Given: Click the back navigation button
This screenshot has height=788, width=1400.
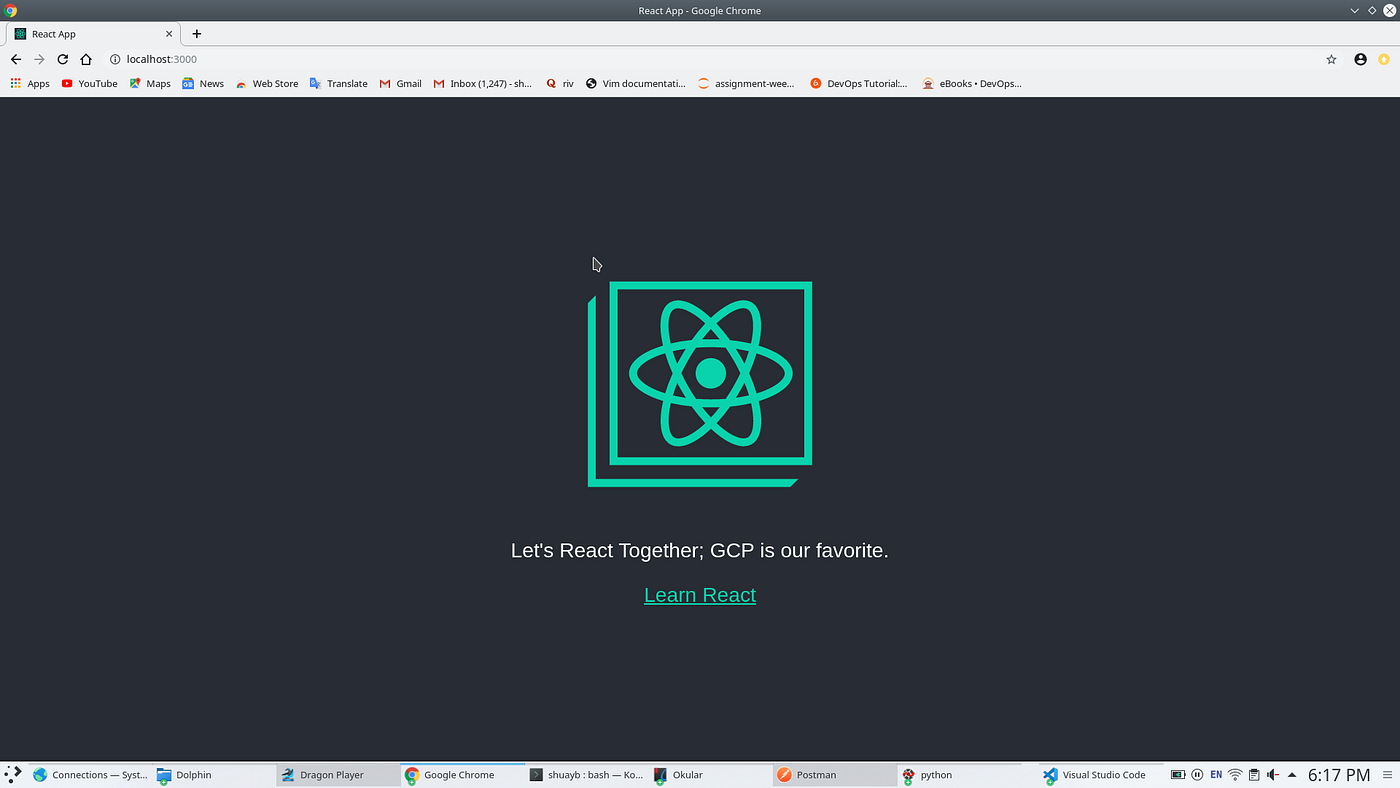Looking at the screenshot, I should (16, 59).
